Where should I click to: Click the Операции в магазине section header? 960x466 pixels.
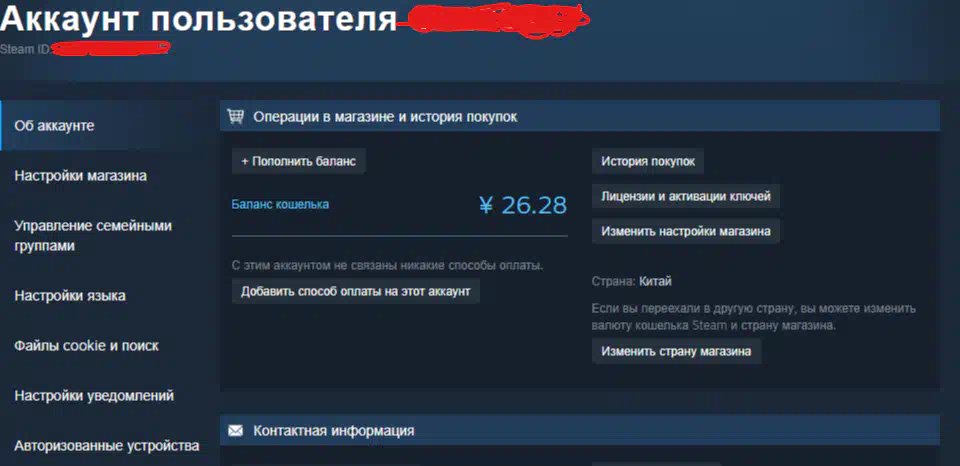pyautogui.click(x=579, y=116)
